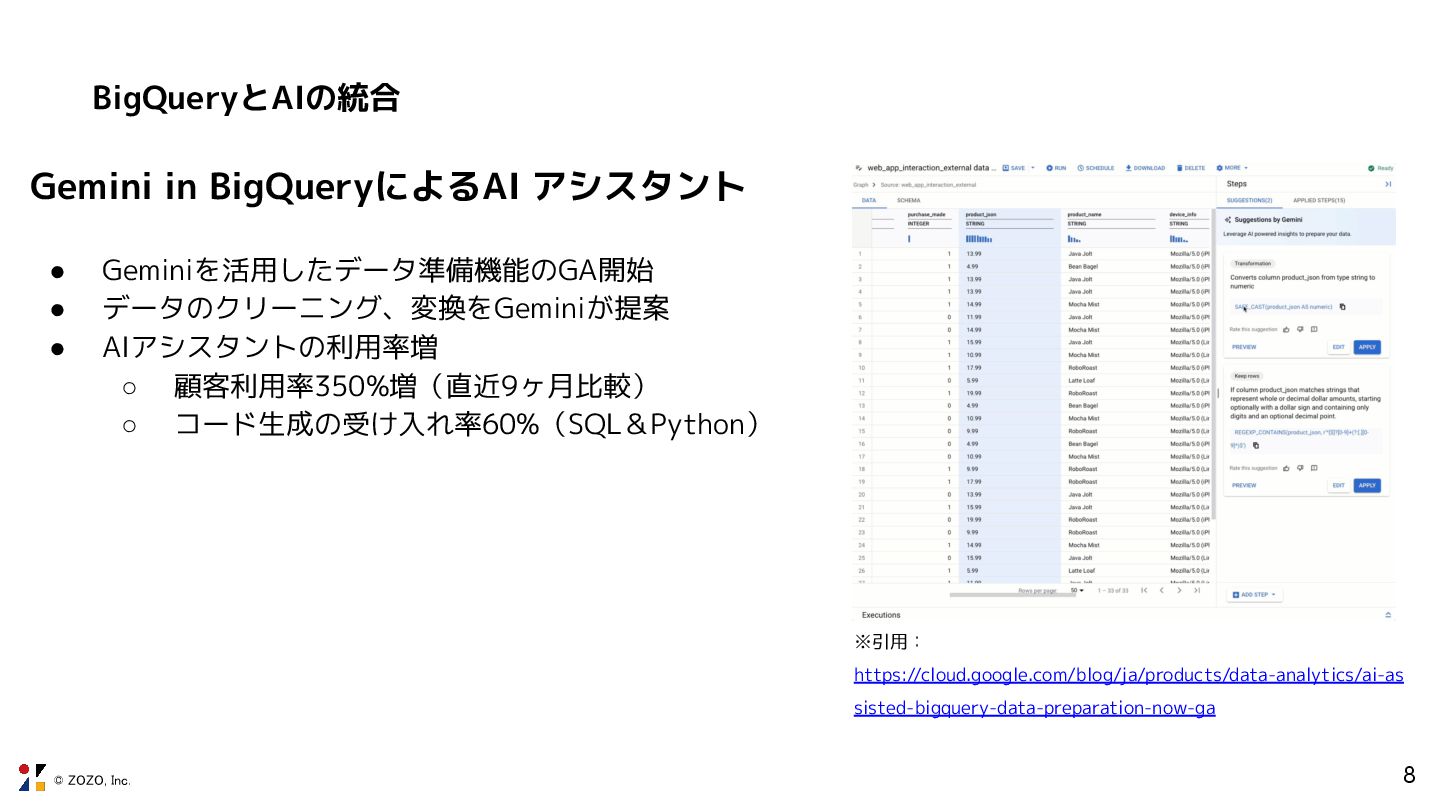The width and height of the screenshot is (1440, 810).
Task: Click the SCHEDULE clock button
Action: [1095, 168]
